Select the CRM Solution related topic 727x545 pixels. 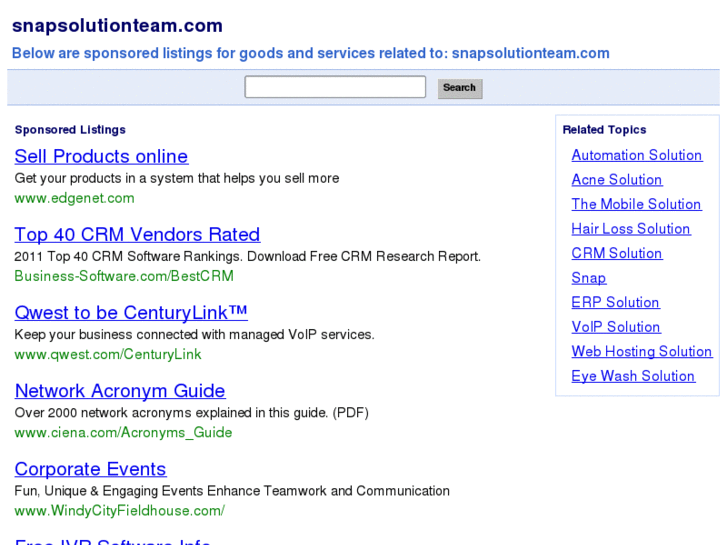pos(617,253)
